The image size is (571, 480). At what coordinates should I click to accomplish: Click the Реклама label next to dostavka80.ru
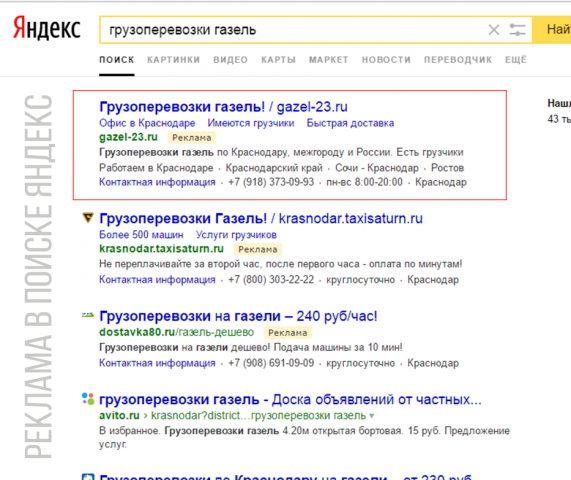[x=288, y=333]
